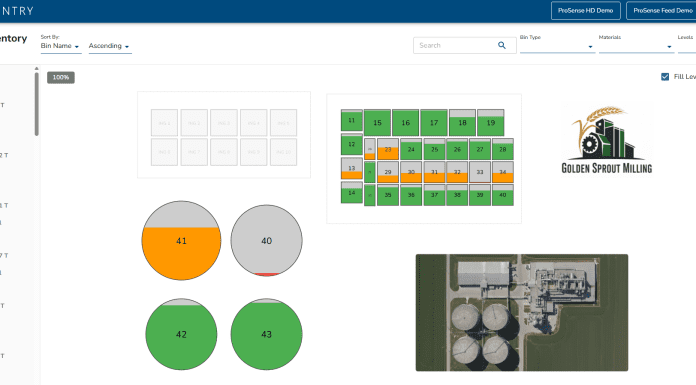
Task: Open orange bin 31
Action: (434, 172)
